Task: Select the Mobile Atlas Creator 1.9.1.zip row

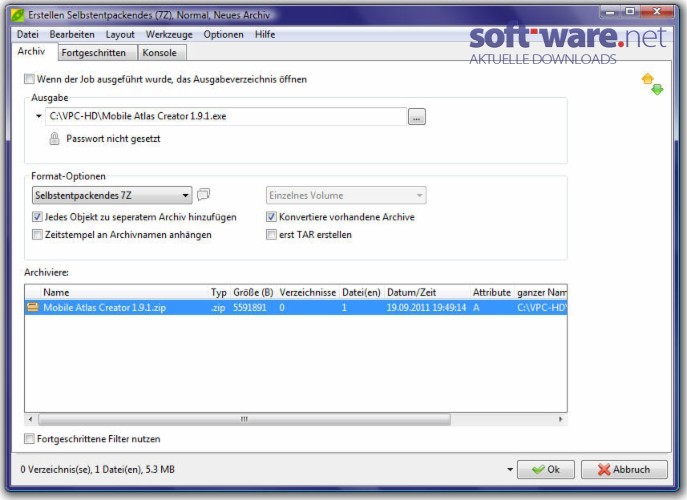Action: tap(296, 307)
